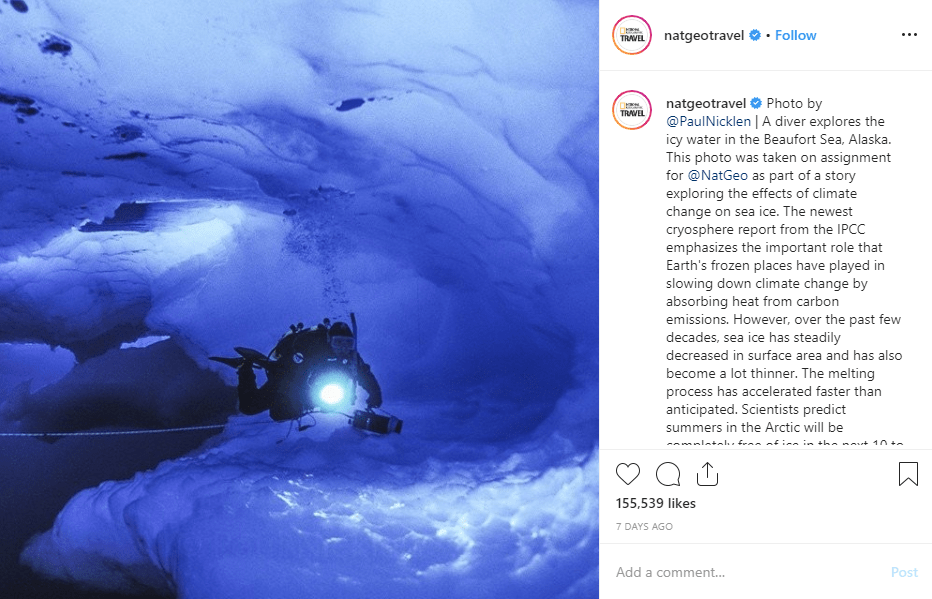The height and width of the screenshot is (599, 932).
Task: Open comments with the speech bubble icon
Action: tap(668, 474)
